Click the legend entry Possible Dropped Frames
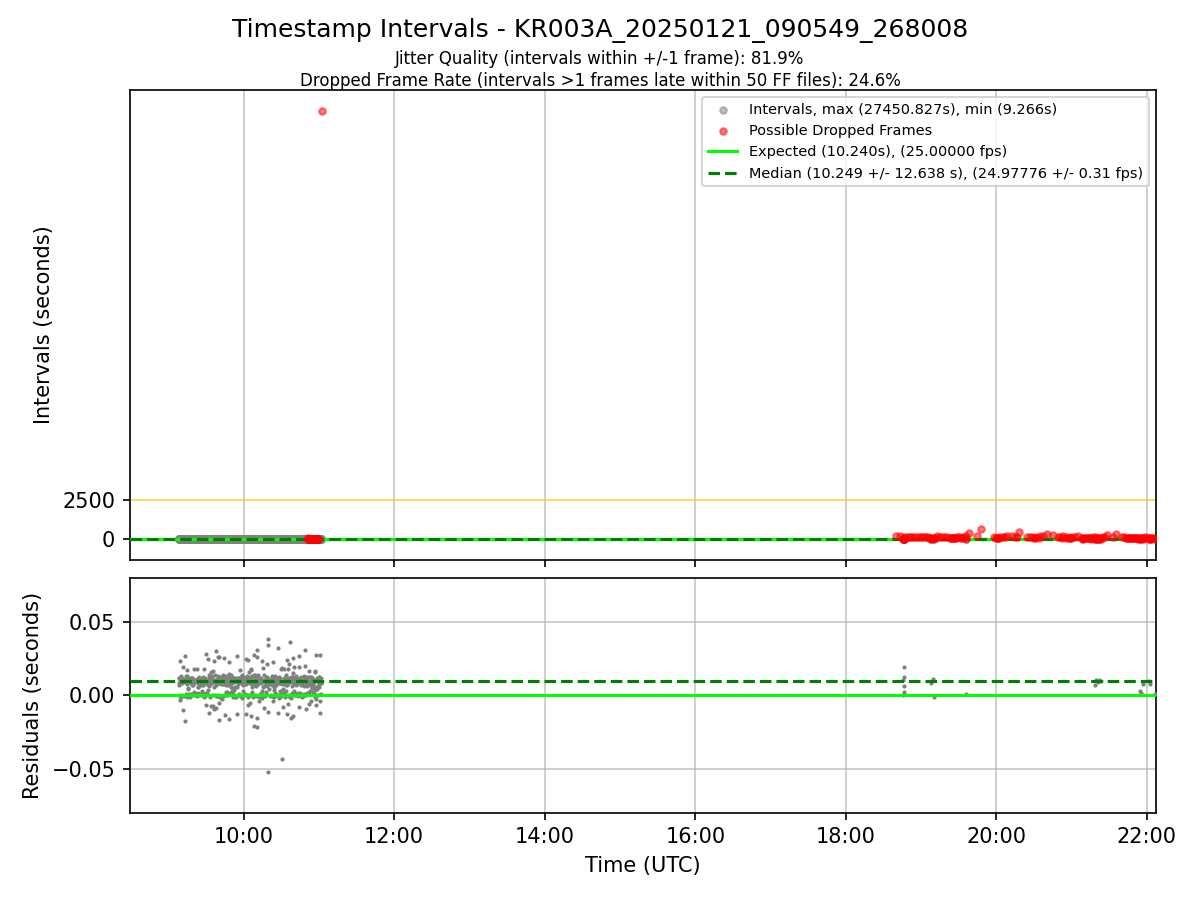The width and height of the screenshot is (1200, 900). (x=840, y=130)
